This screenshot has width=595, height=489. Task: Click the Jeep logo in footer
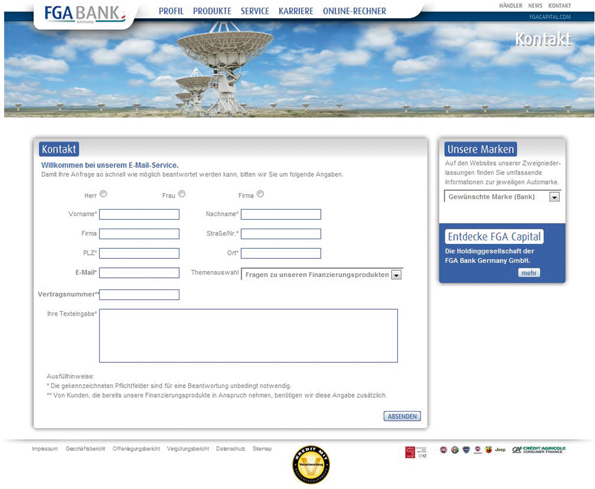coord(500,450)
